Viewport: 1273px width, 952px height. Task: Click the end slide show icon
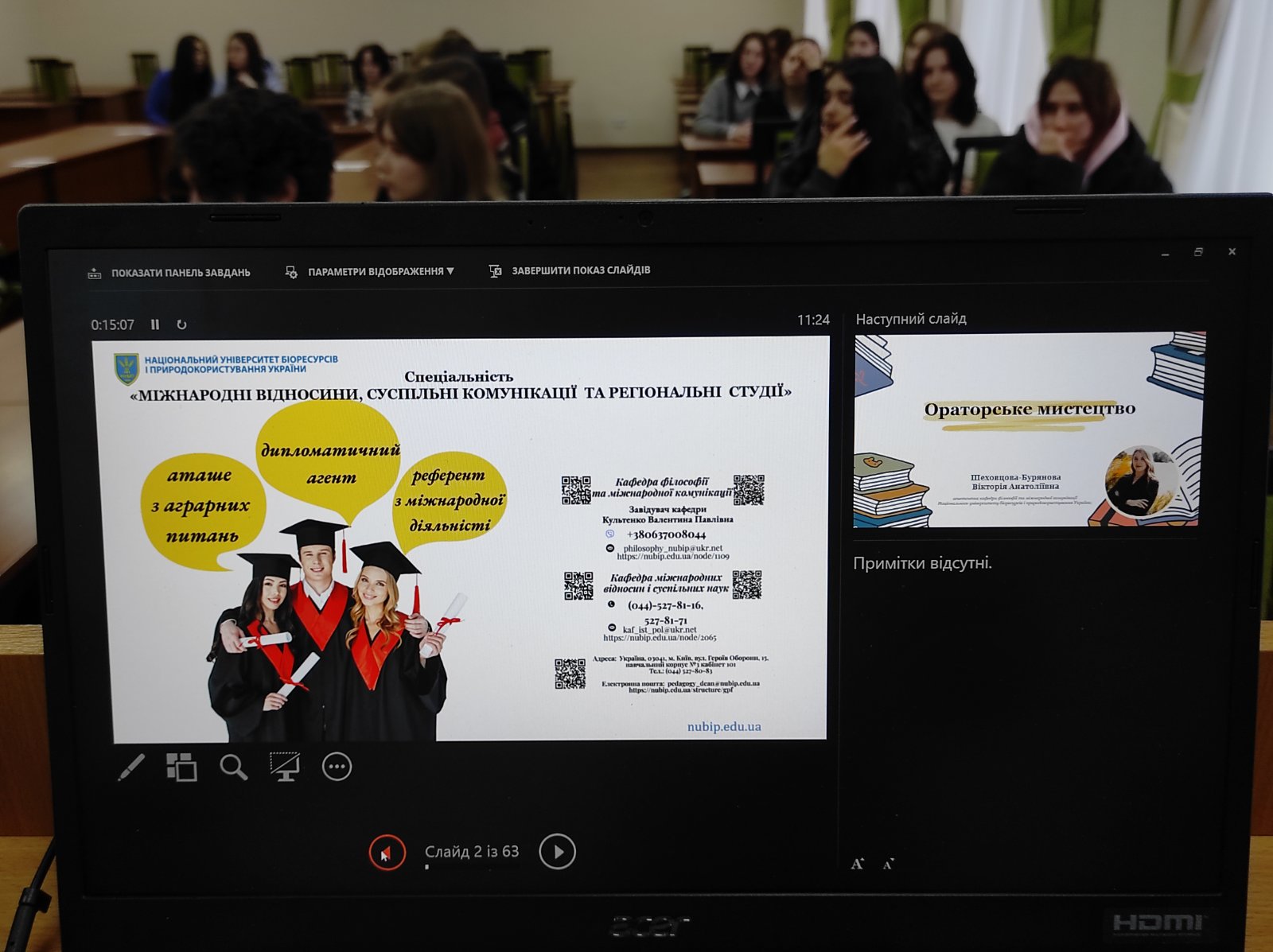click(495, 271)
